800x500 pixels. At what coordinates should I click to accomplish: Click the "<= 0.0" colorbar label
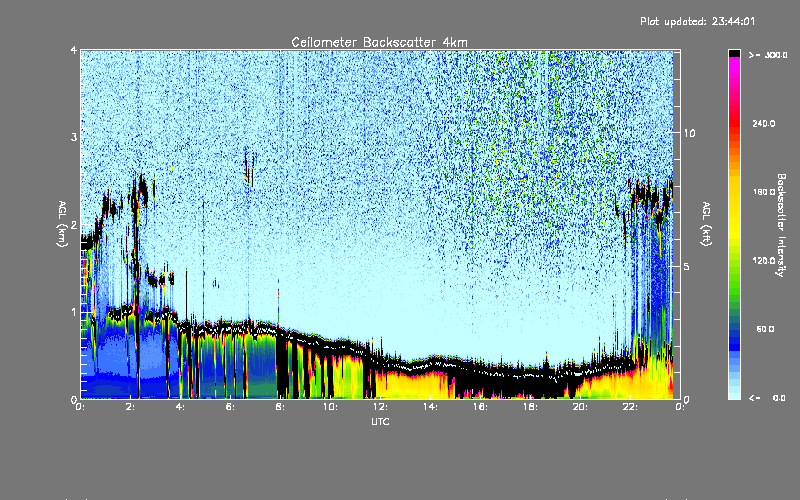click(x=768, y=398)
